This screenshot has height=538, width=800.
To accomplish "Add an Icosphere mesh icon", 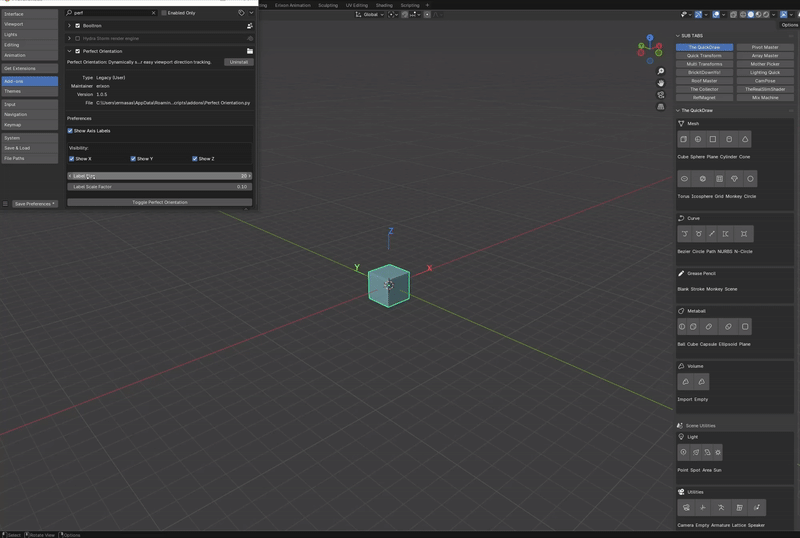I will point(703,179).
